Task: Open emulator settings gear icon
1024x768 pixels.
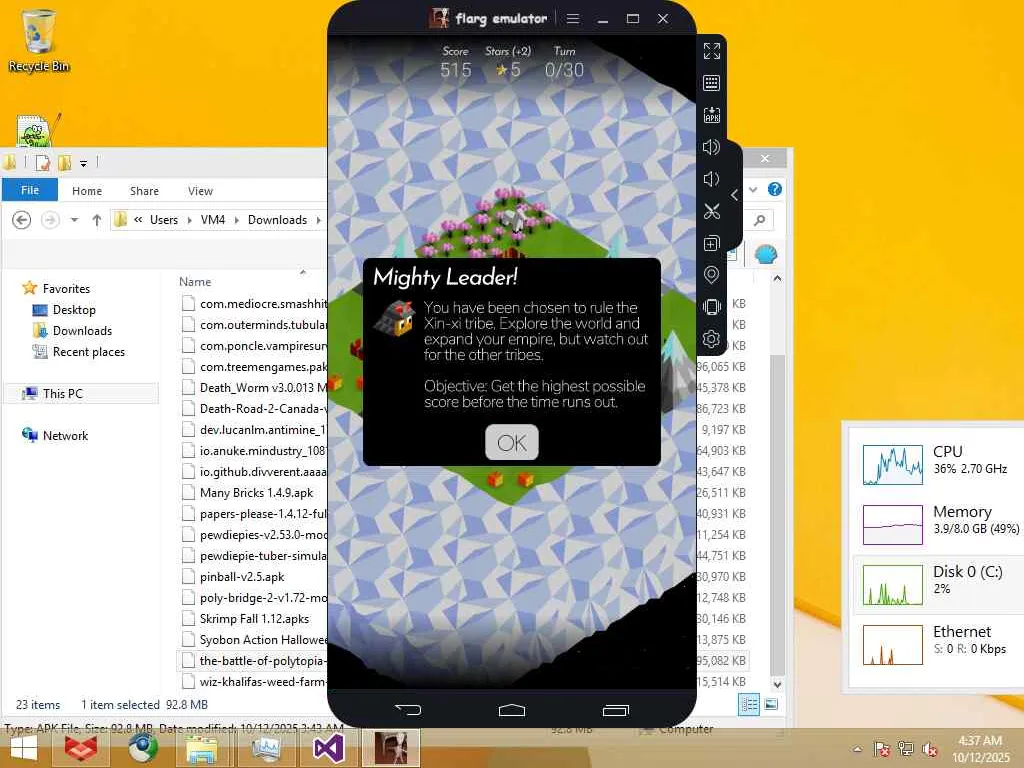Action: 711,338
